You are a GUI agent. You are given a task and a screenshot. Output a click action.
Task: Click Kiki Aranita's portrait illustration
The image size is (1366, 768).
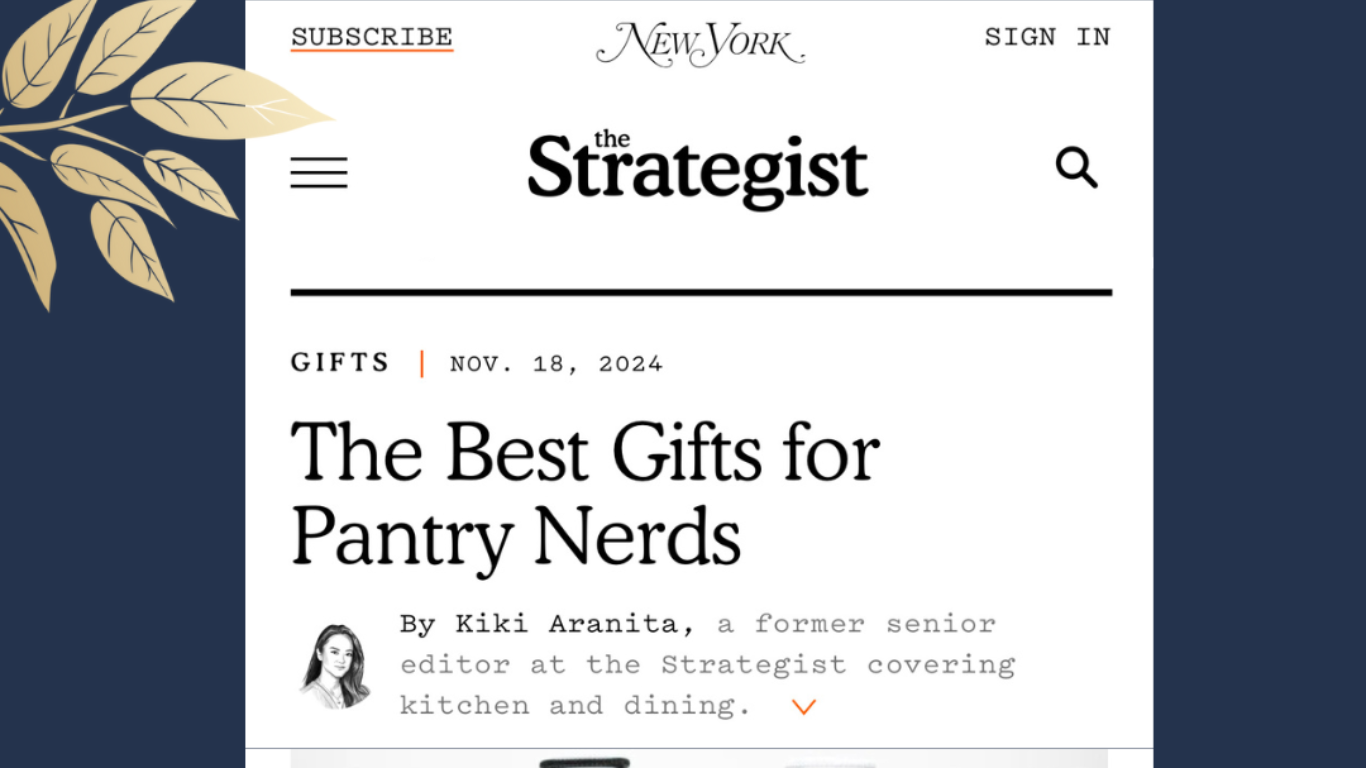[x=335, y=666]
